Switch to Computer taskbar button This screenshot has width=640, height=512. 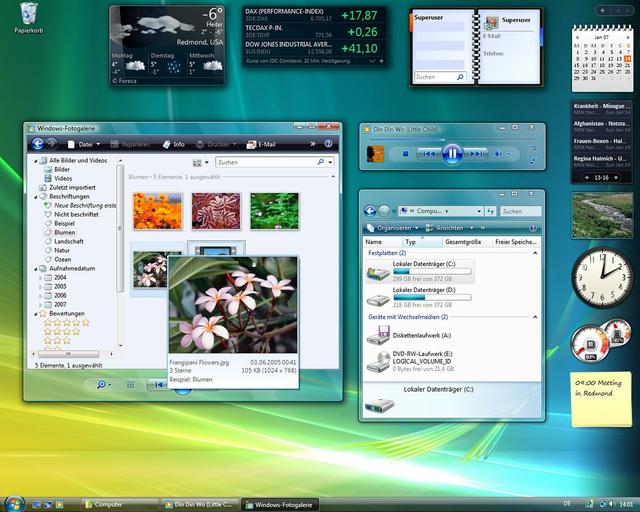coord(120,505)
